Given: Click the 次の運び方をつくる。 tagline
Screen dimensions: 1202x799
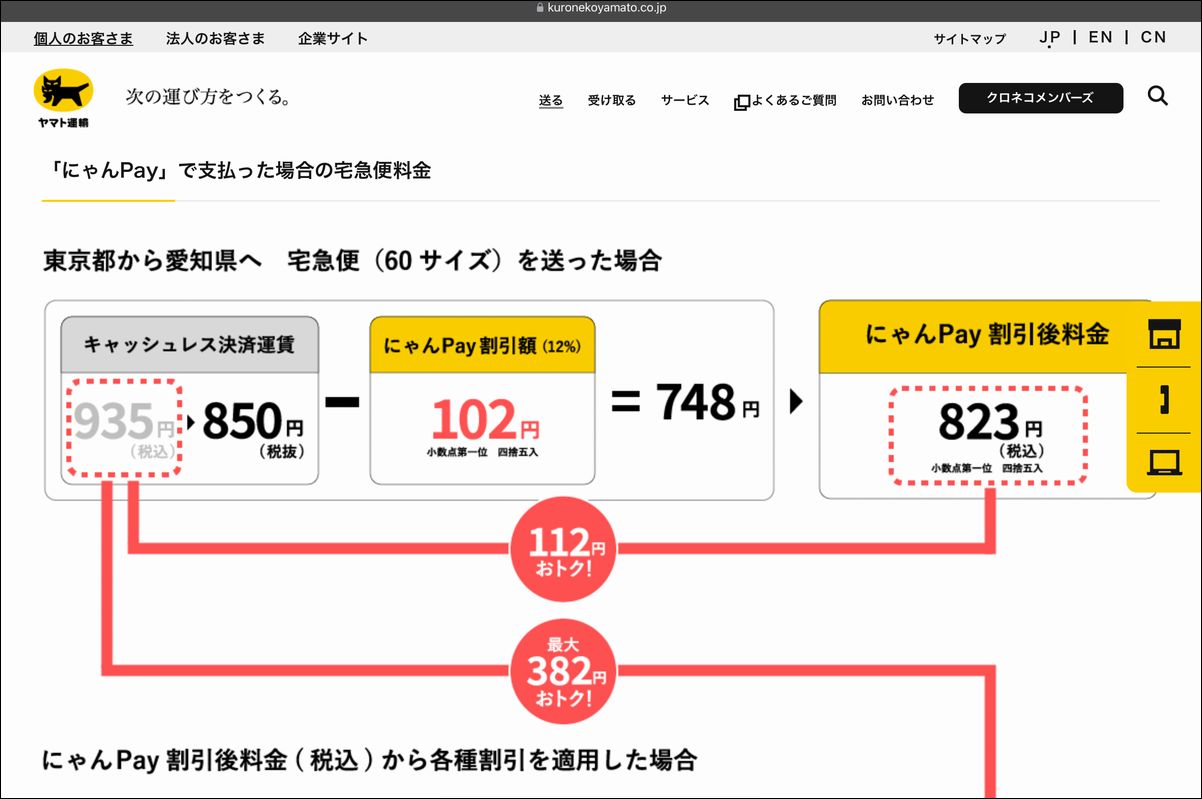Looking at the screenshot, I should point(208,97).
